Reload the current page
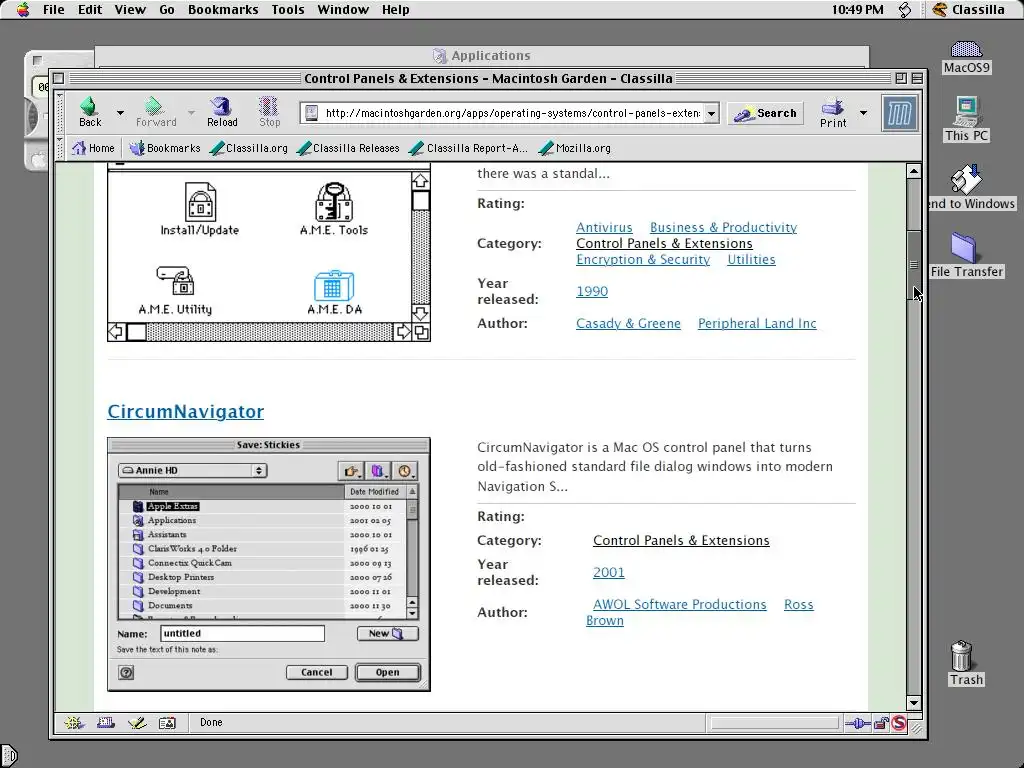This screenshot has height=768, width=1024. coord(222,112)
